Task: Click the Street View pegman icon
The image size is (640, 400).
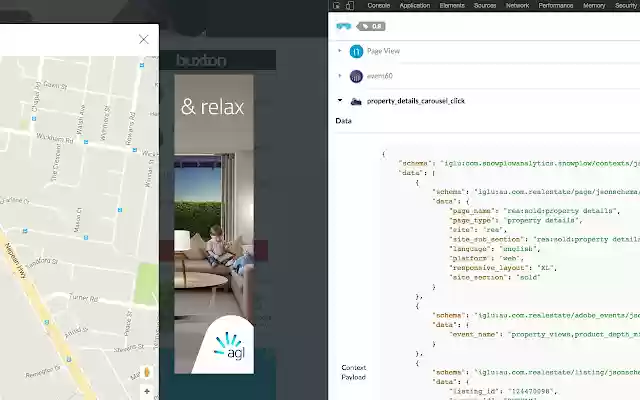Action: point(147,372)
